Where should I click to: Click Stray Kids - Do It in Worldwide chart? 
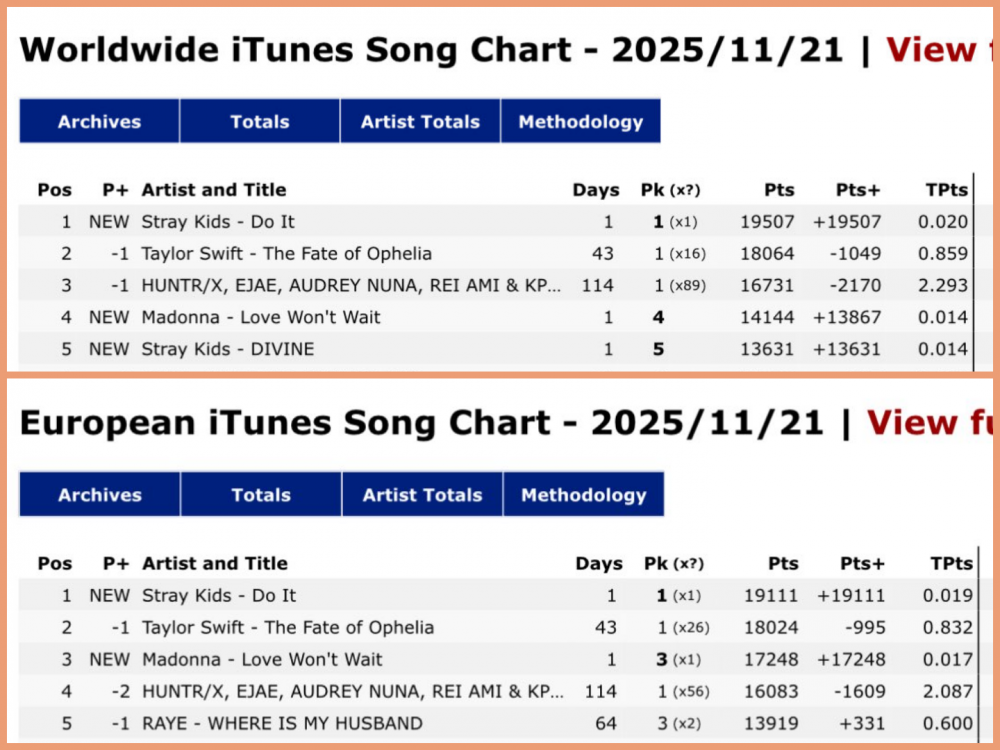click(x=218, y=221)
